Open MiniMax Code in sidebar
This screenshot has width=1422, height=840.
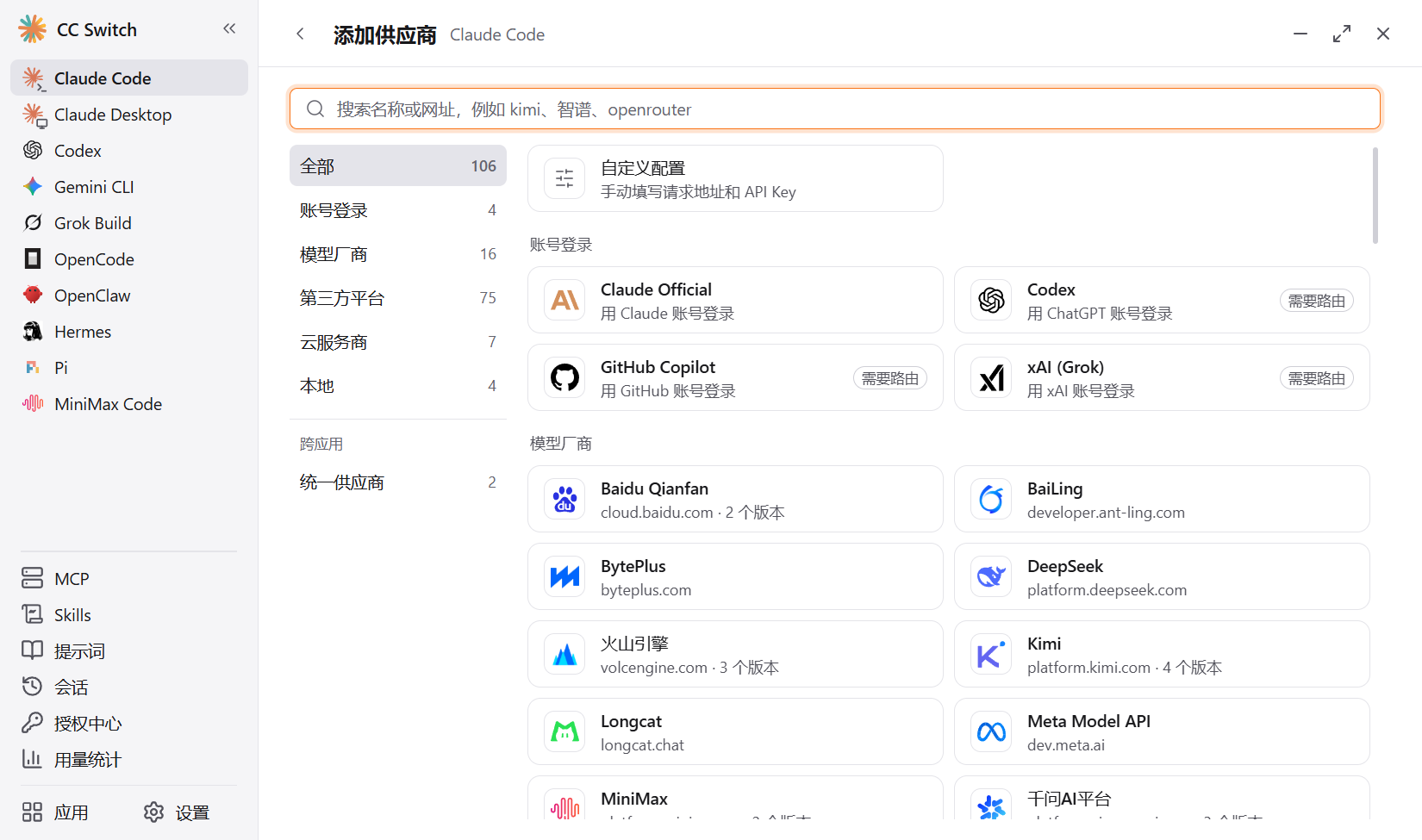[x=129, y=404]
